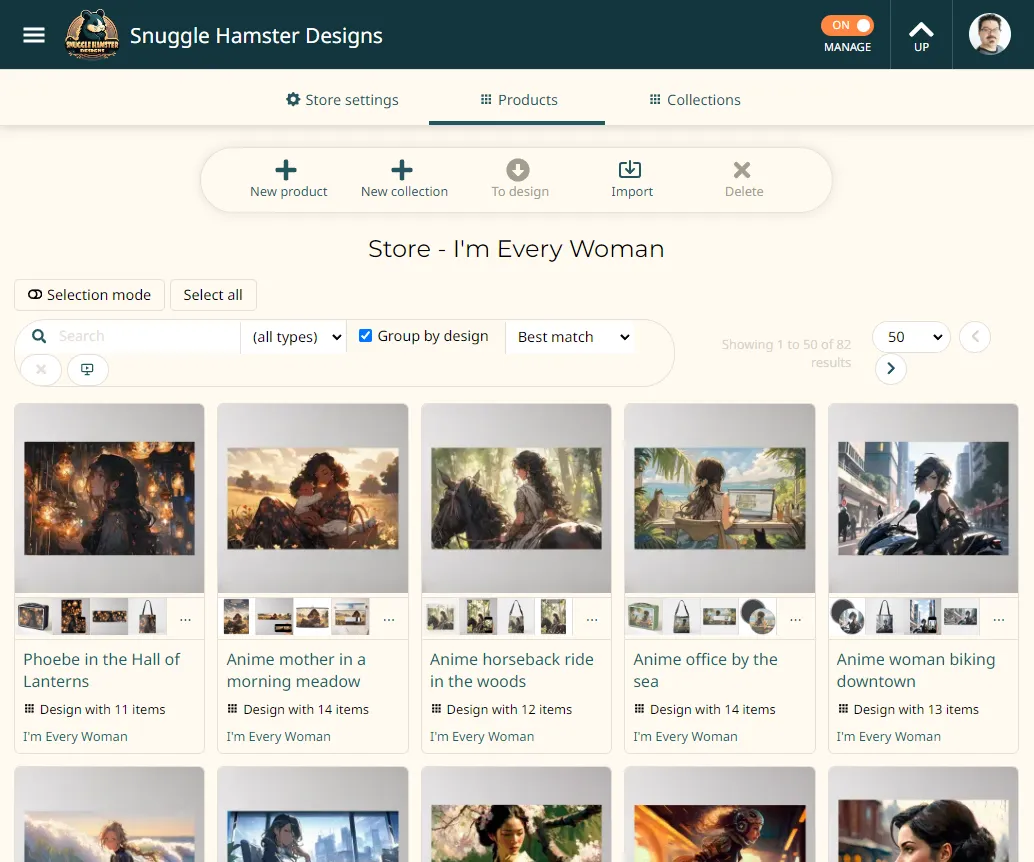
Task: Click 'Design with 13 items' text
Action: pyautogui.click(x=916, y=710)
